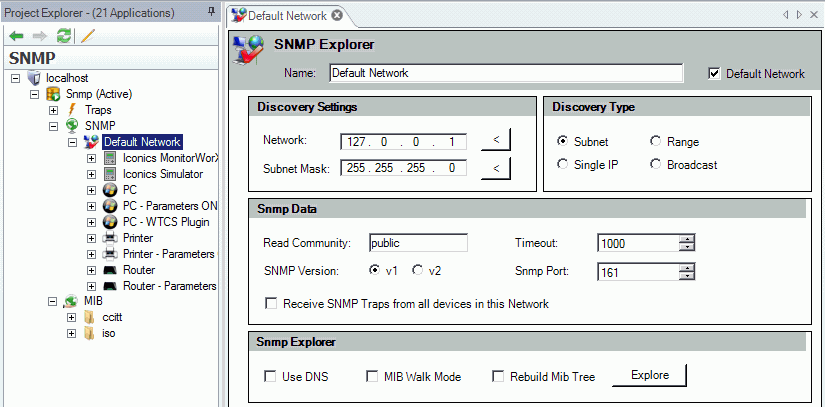Viewport: 825px width, 407px height.
Task: Click the Read Community input field
Action: point(417,242)
